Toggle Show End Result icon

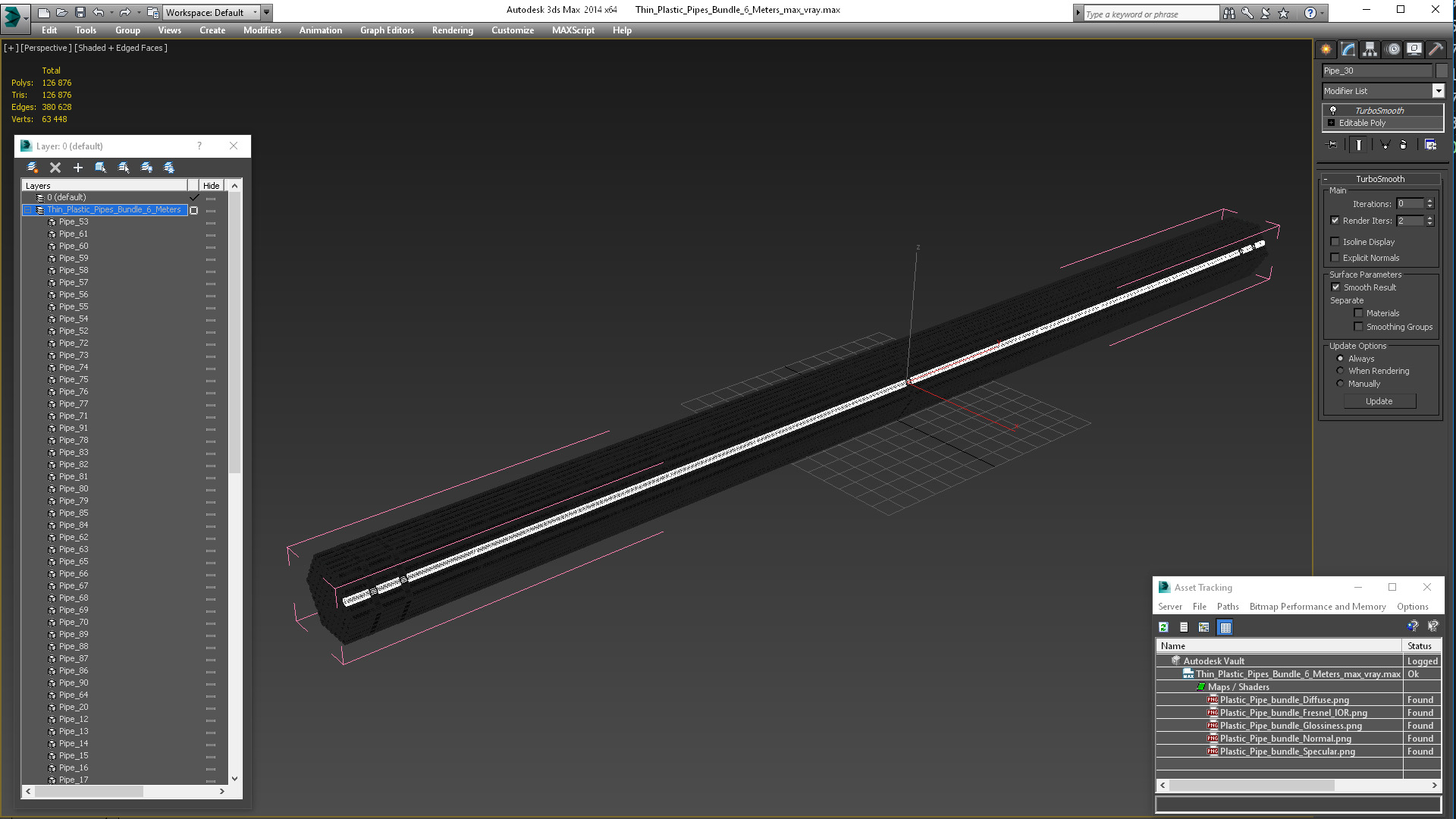[x=1359, y=145]
